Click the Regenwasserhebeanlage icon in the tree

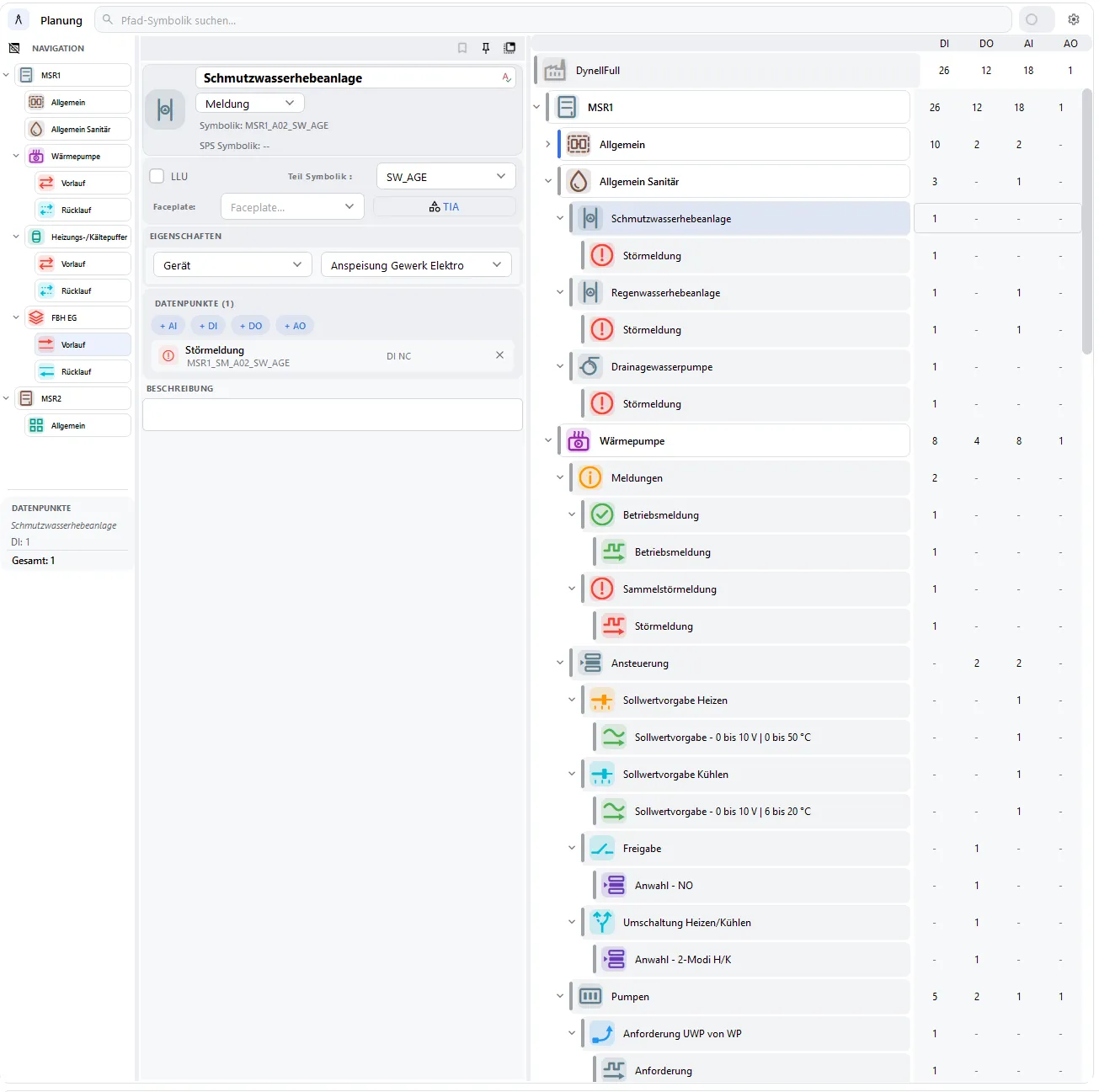point(590,292)
